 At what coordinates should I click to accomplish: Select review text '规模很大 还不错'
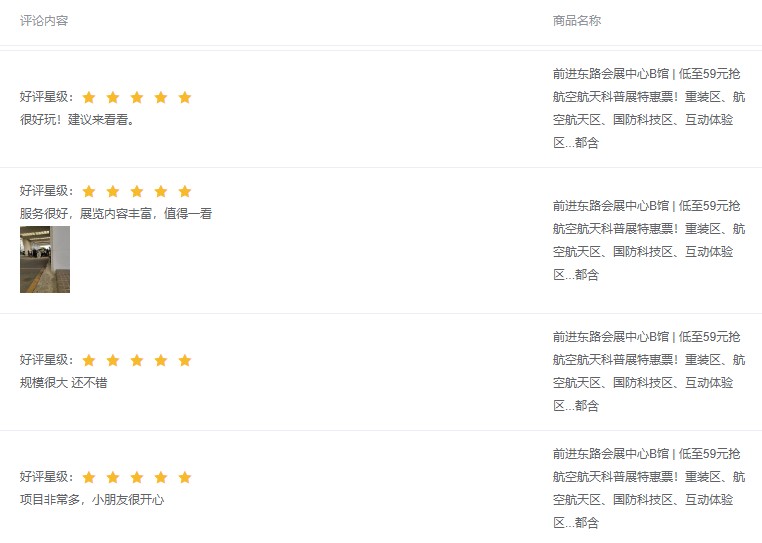(63, 382)
